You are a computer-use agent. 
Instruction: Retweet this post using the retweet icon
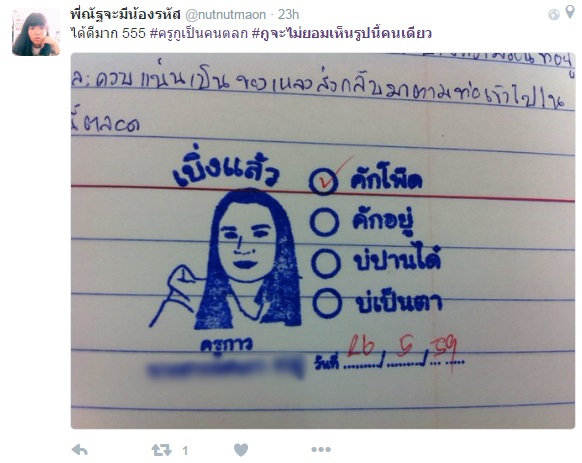[161, 450]
